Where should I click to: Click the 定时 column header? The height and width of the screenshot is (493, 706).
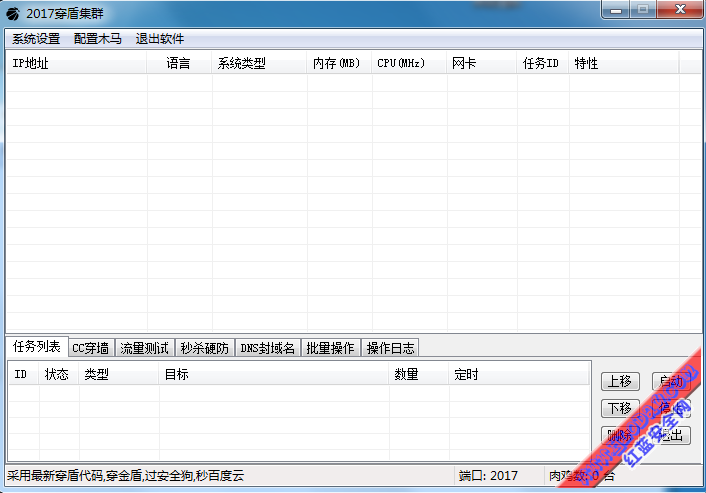519,374
